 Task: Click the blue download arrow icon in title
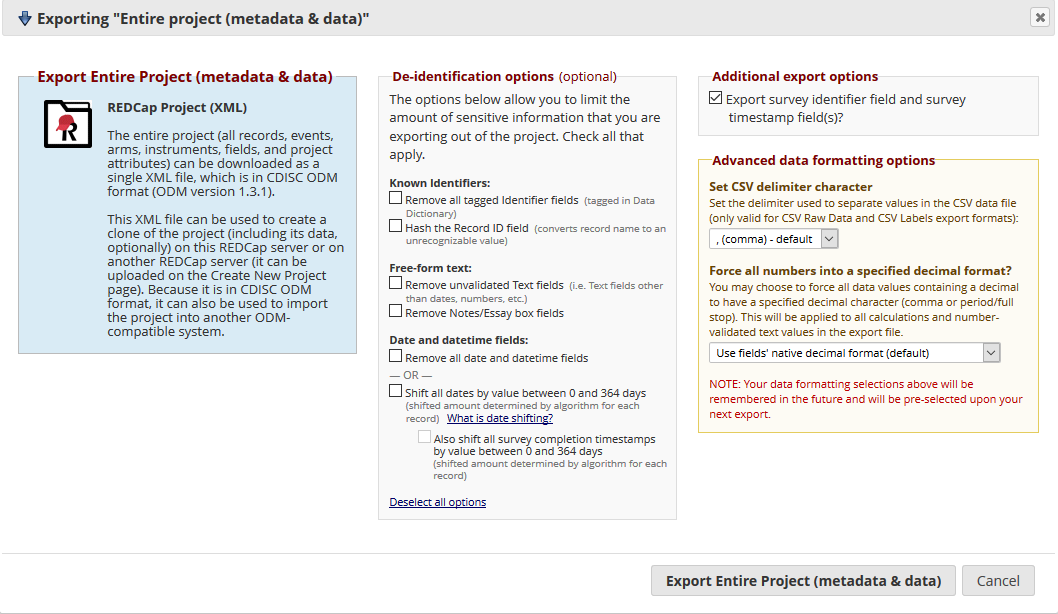[25, 18]
